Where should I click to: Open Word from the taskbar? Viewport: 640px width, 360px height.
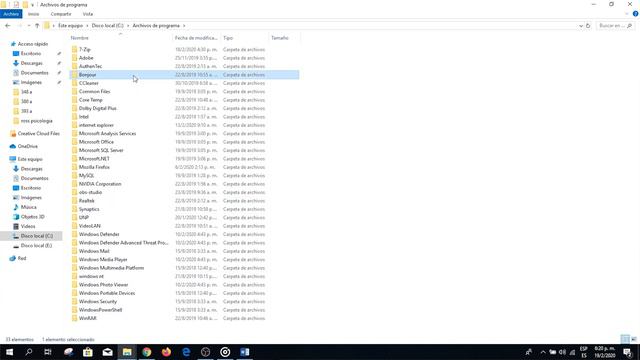[244, 352]
